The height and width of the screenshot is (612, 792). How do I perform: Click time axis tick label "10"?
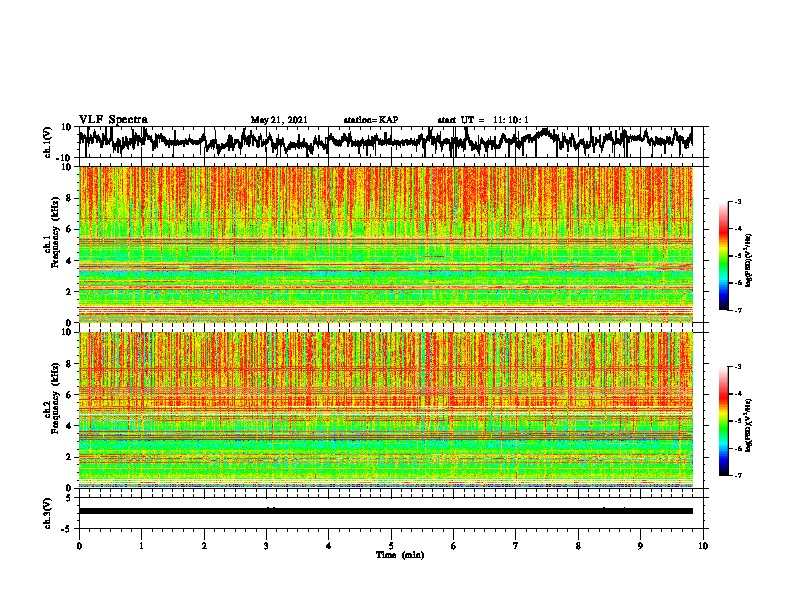point(703,546)
